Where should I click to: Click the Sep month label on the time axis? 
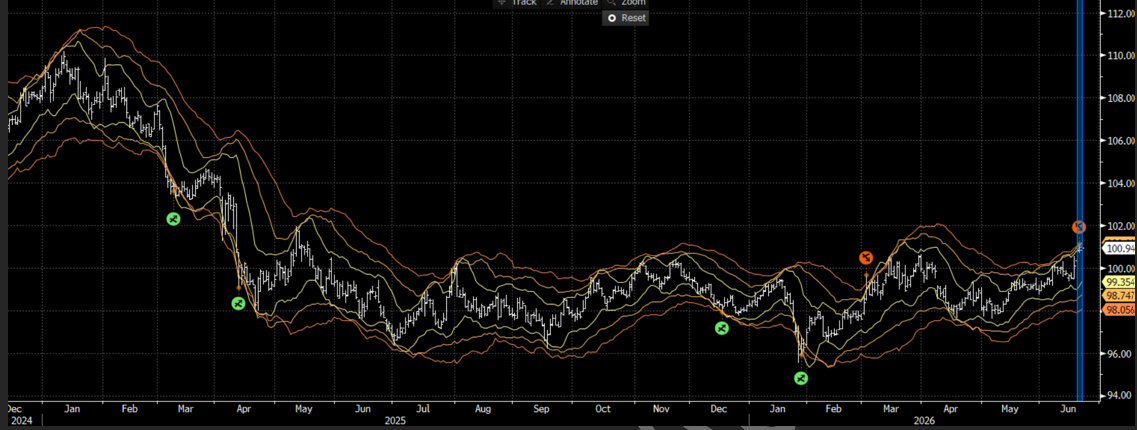click(x=542, y=410)
